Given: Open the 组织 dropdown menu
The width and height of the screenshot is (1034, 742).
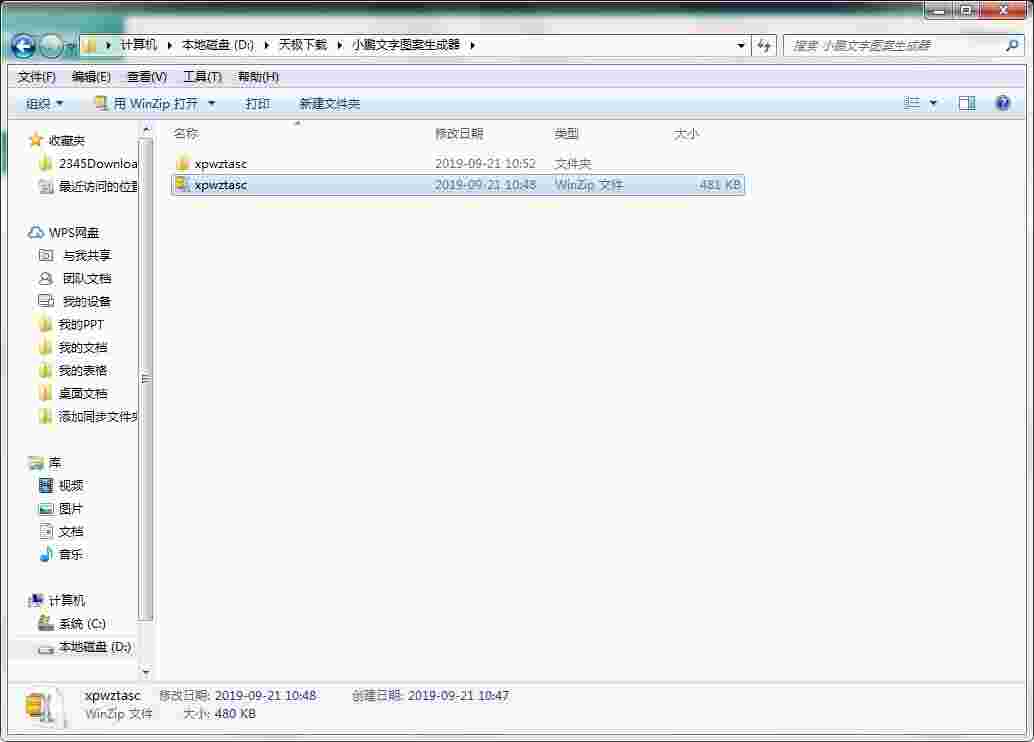Looking at the screenshot, I should coord(42,102).
